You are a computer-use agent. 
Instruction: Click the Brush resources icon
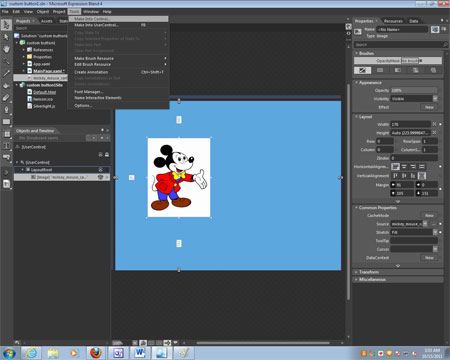[433, 70]
